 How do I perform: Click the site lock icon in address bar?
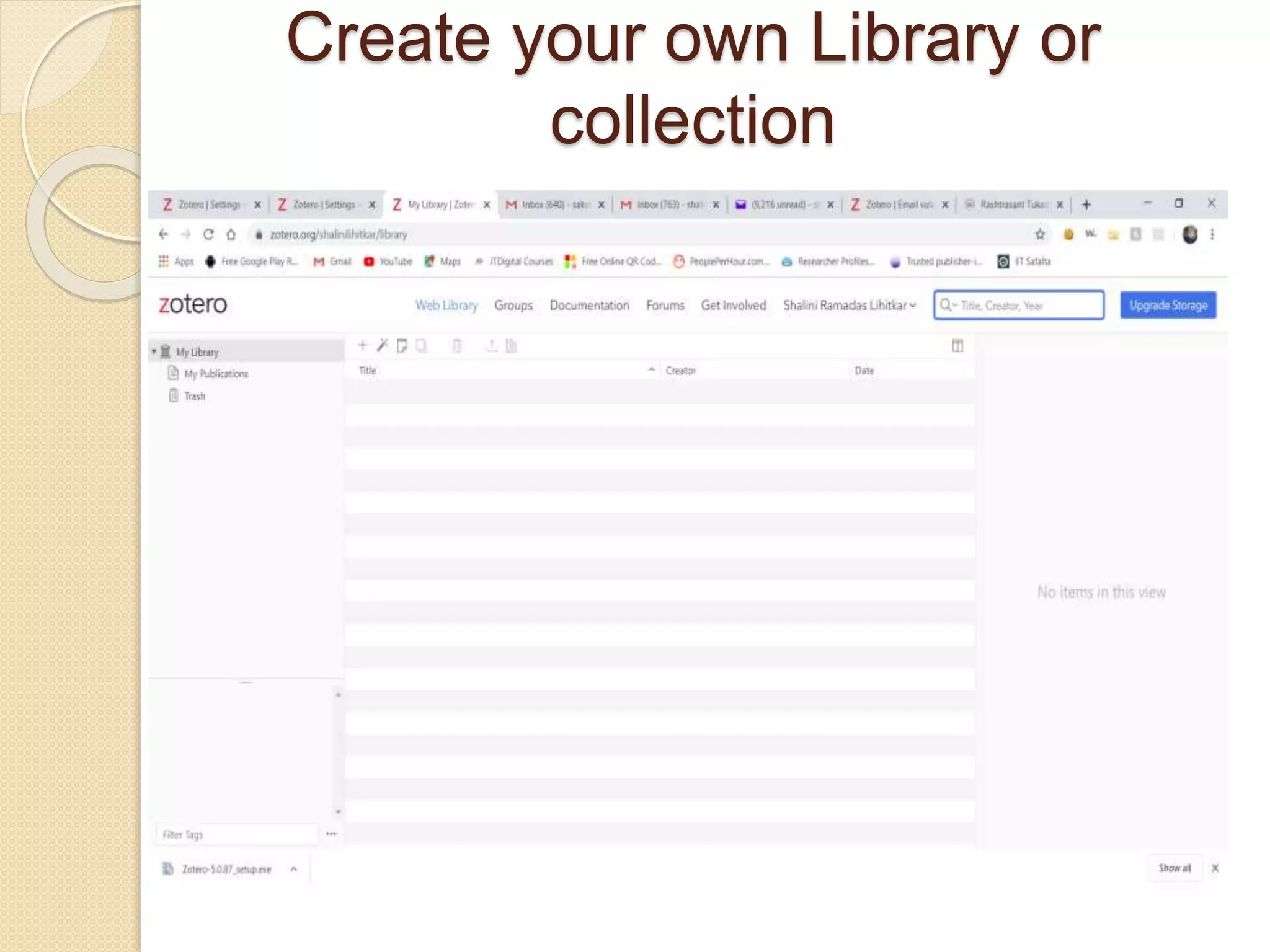pos(259,234)
